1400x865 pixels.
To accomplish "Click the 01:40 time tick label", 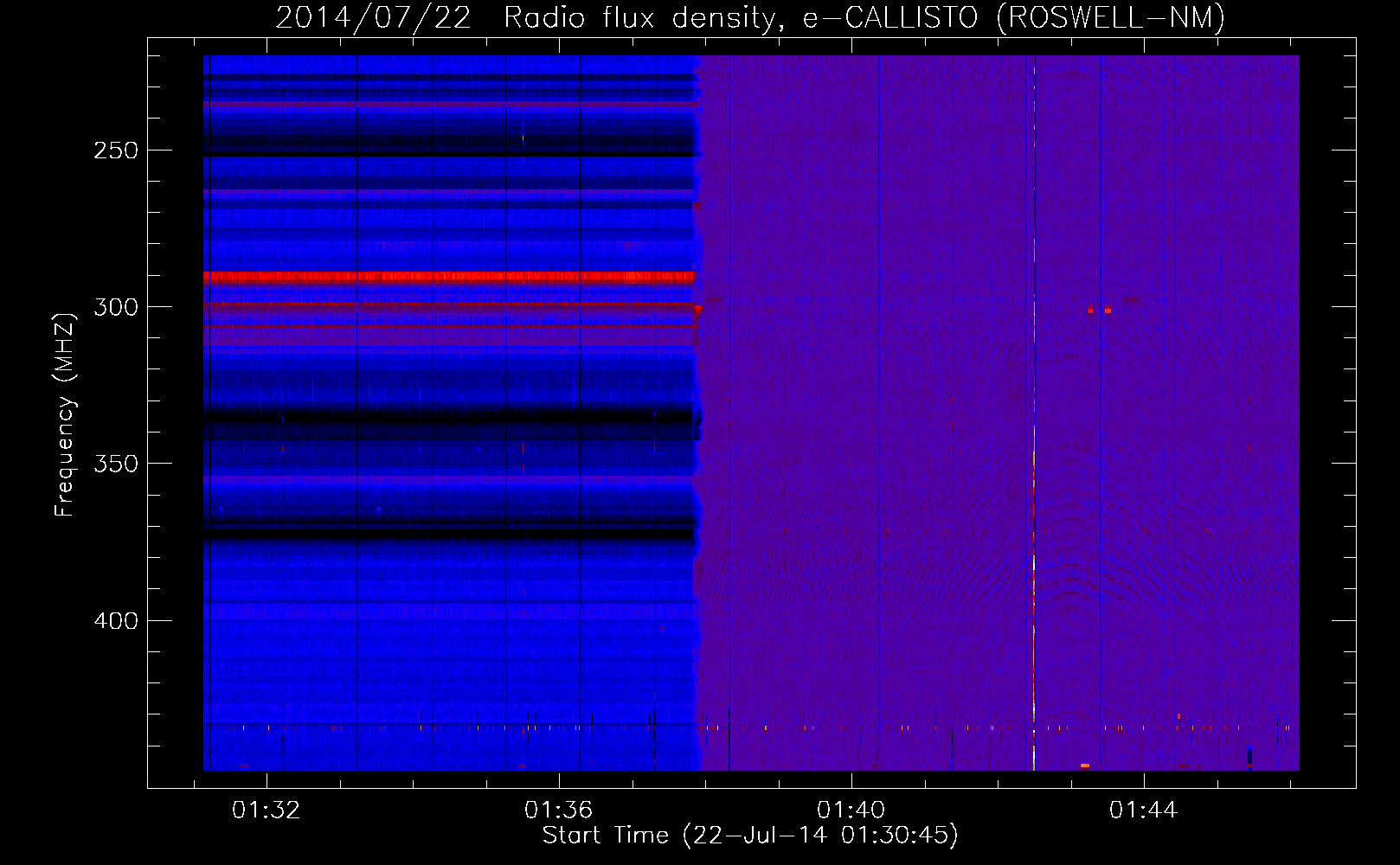I will coord(851,810).
